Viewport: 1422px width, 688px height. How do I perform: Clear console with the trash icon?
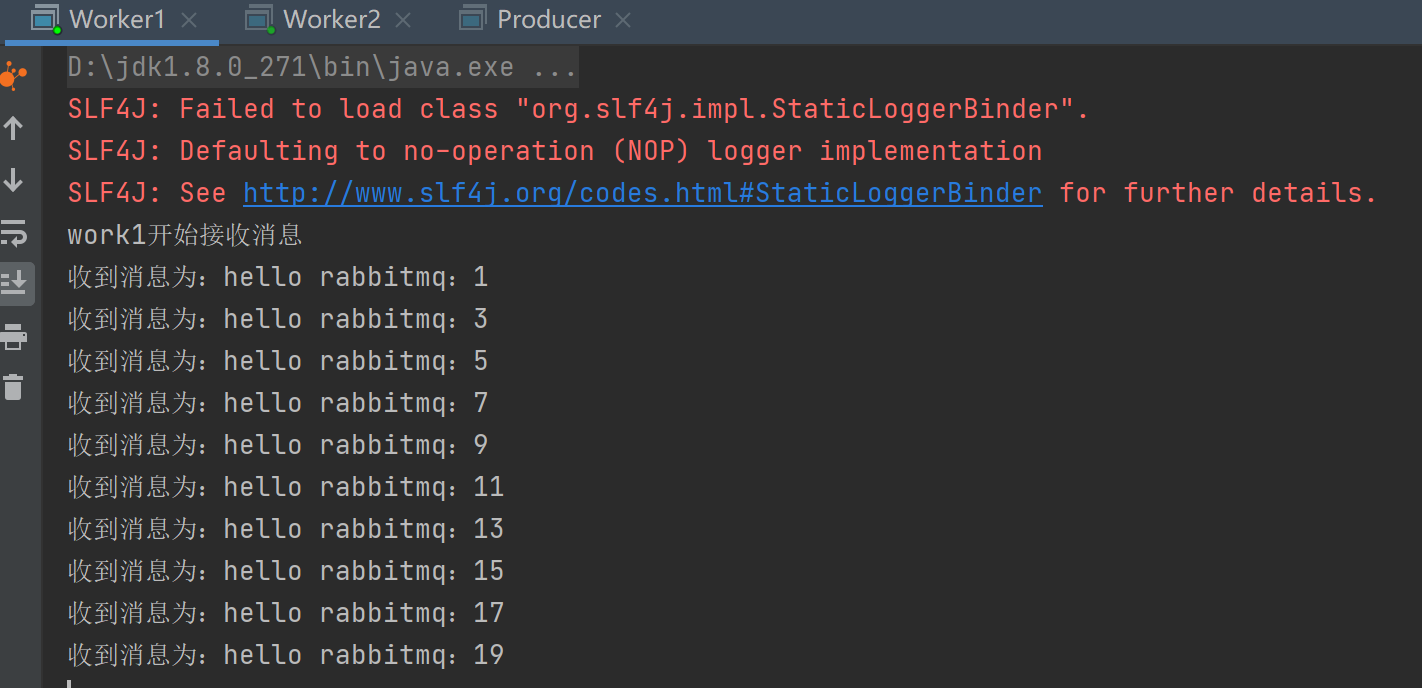[13, 387]
